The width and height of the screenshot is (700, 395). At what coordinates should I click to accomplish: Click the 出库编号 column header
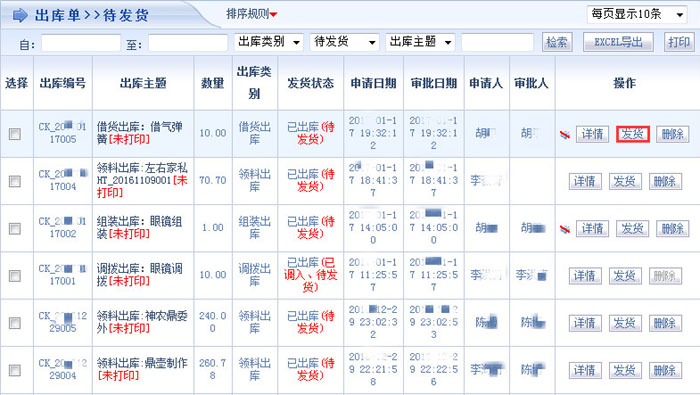[x=62, y=83]
